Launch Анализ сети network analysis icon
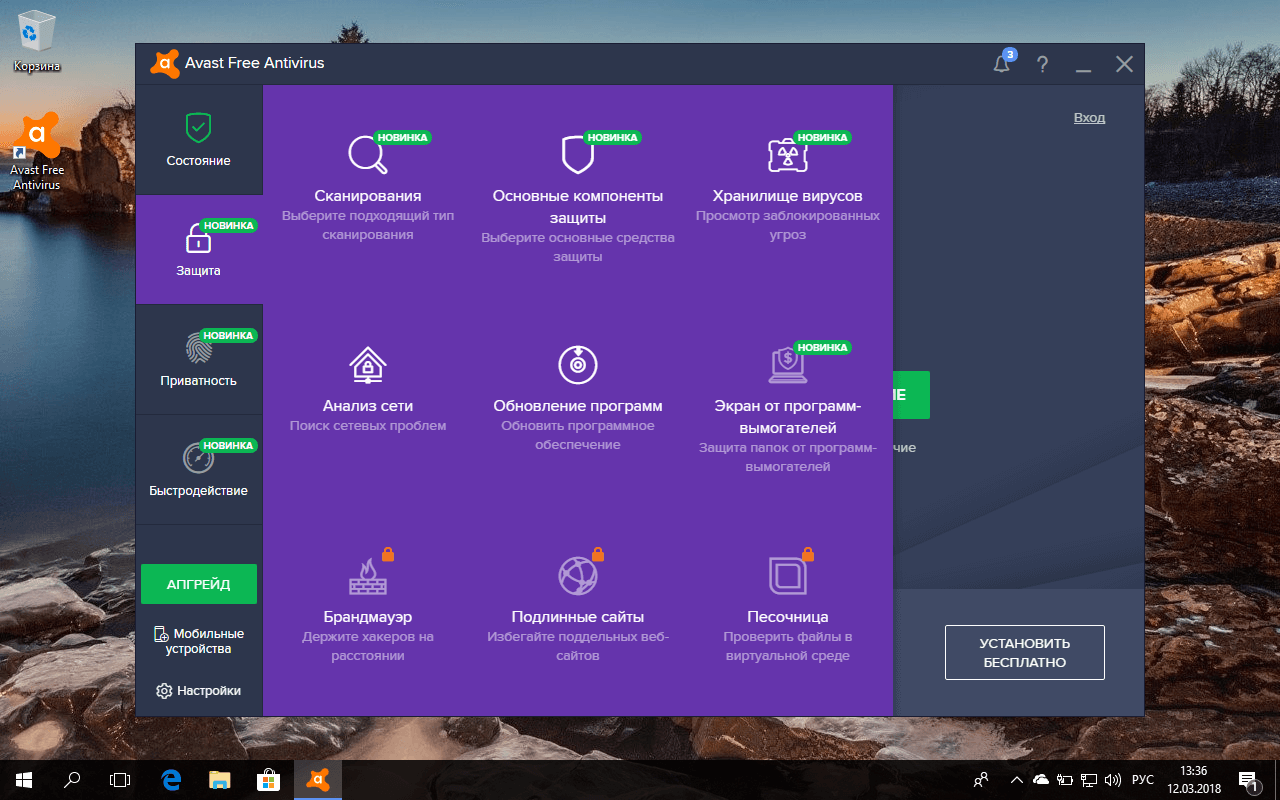Viewport: 1280px width, 800px height. [x=367, y=364]
